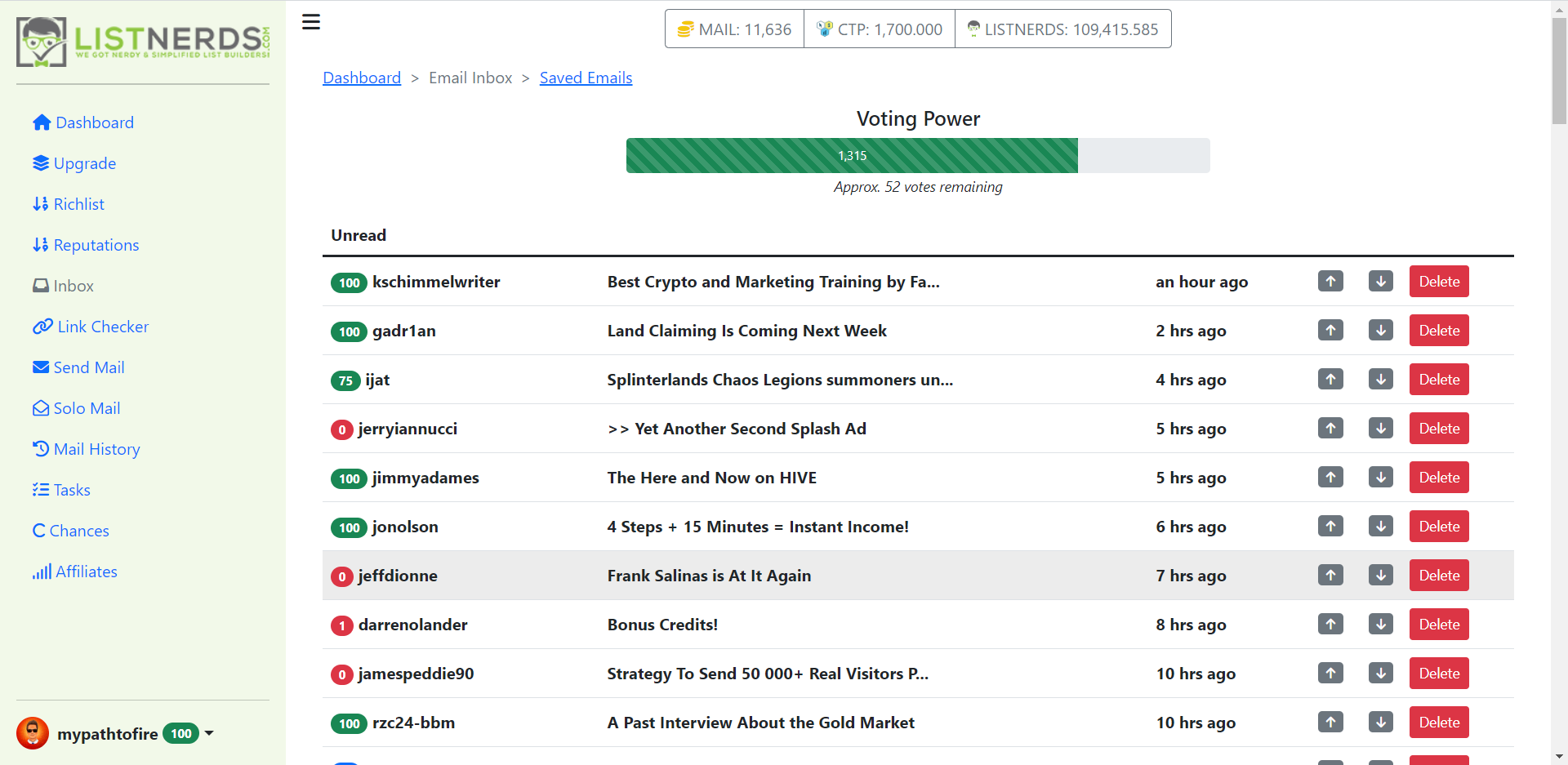The image size is (1568, 765).
Task: Follow the Dashboard breadcrumb link
Action: click(362, 78)
